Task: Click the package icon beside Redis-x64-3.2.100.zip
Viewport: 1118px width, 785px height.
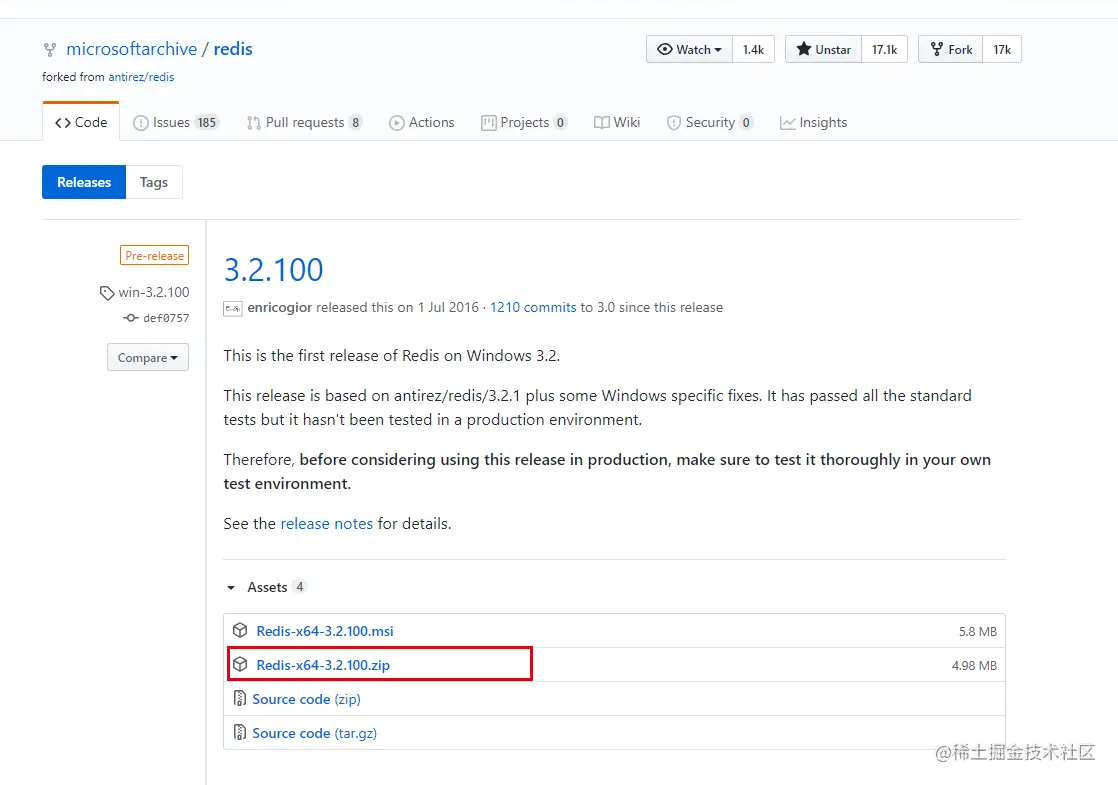Action: pos(240,665)
